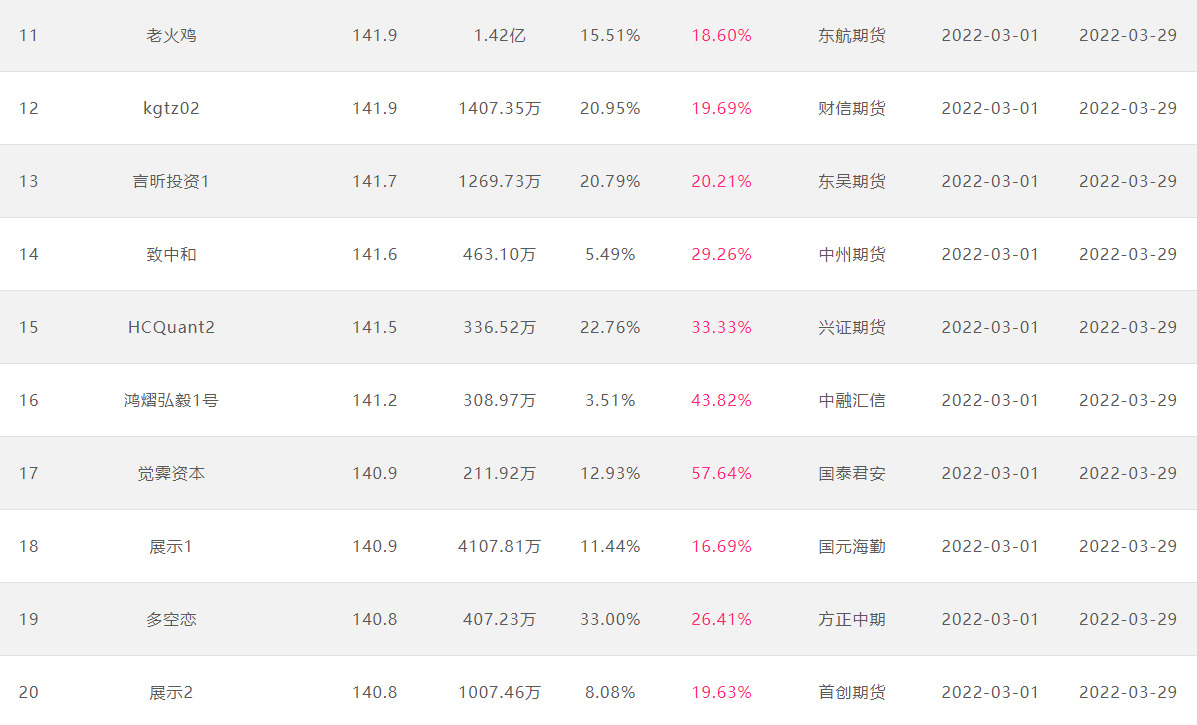The image size is (1197, 725).
Task: Click the 43.82% red percentage value
Action: click(721, 400)
